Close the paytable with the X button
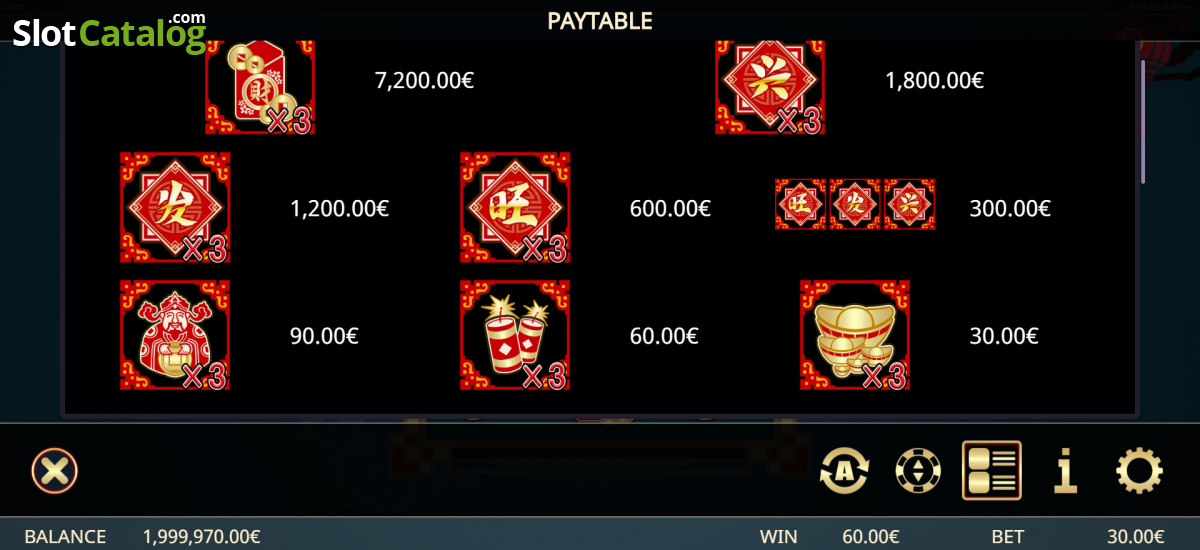 click(54, 470)
